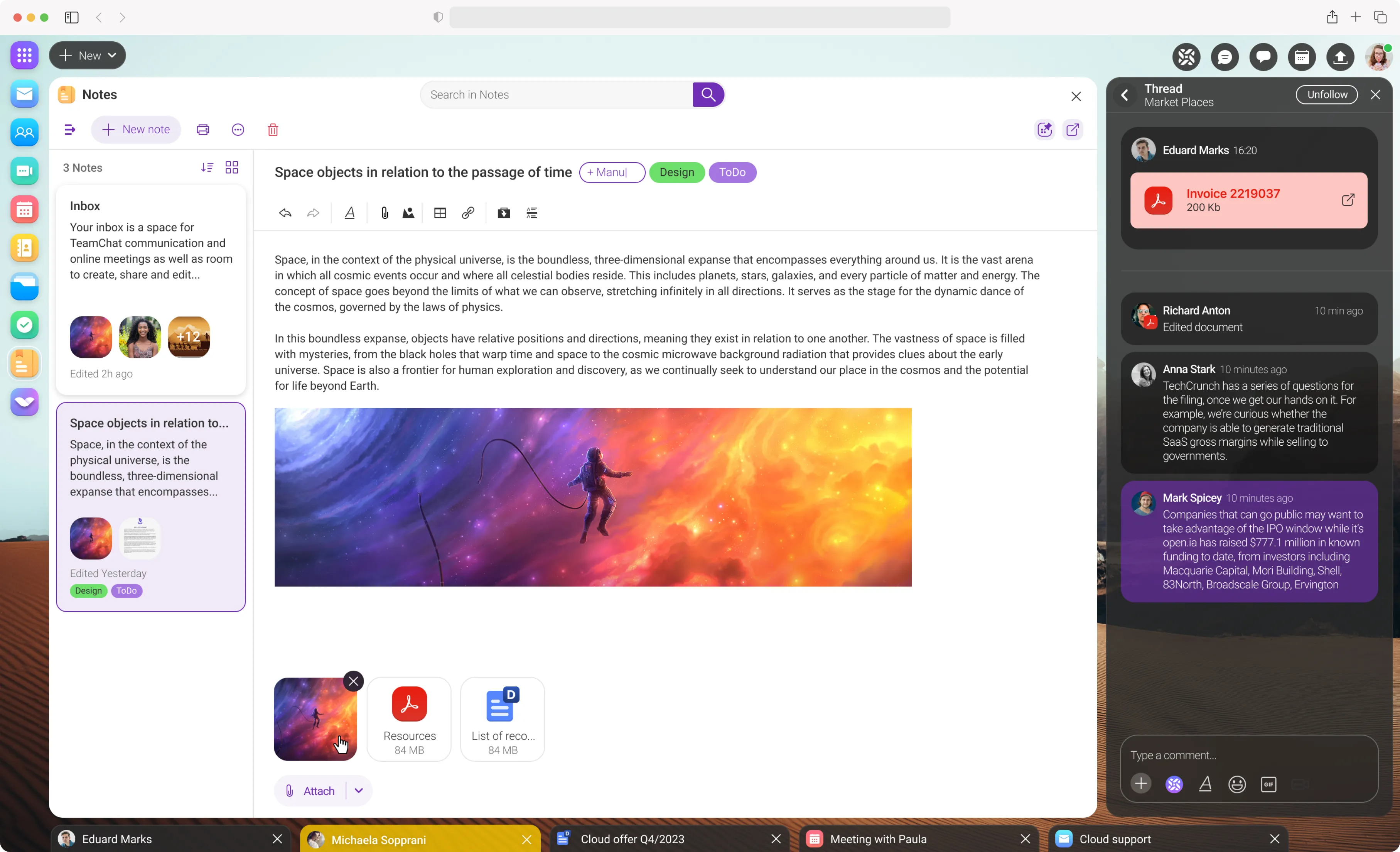Click the GIF icon in comment box
The width and height of the screenshot is (1400, 852).
point(1268,784)
